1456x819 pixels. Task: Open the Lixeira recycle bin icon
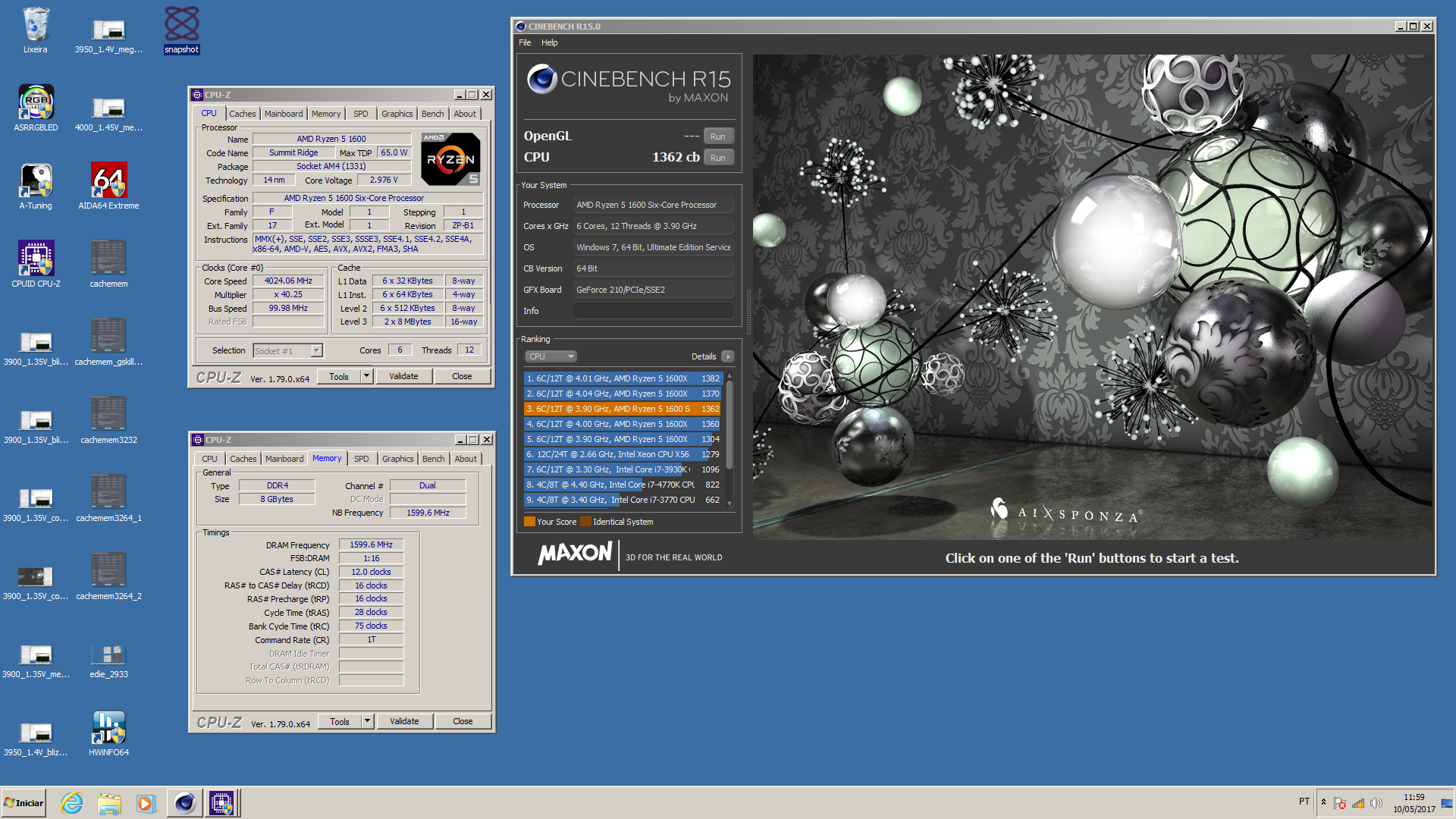[36, 30]
